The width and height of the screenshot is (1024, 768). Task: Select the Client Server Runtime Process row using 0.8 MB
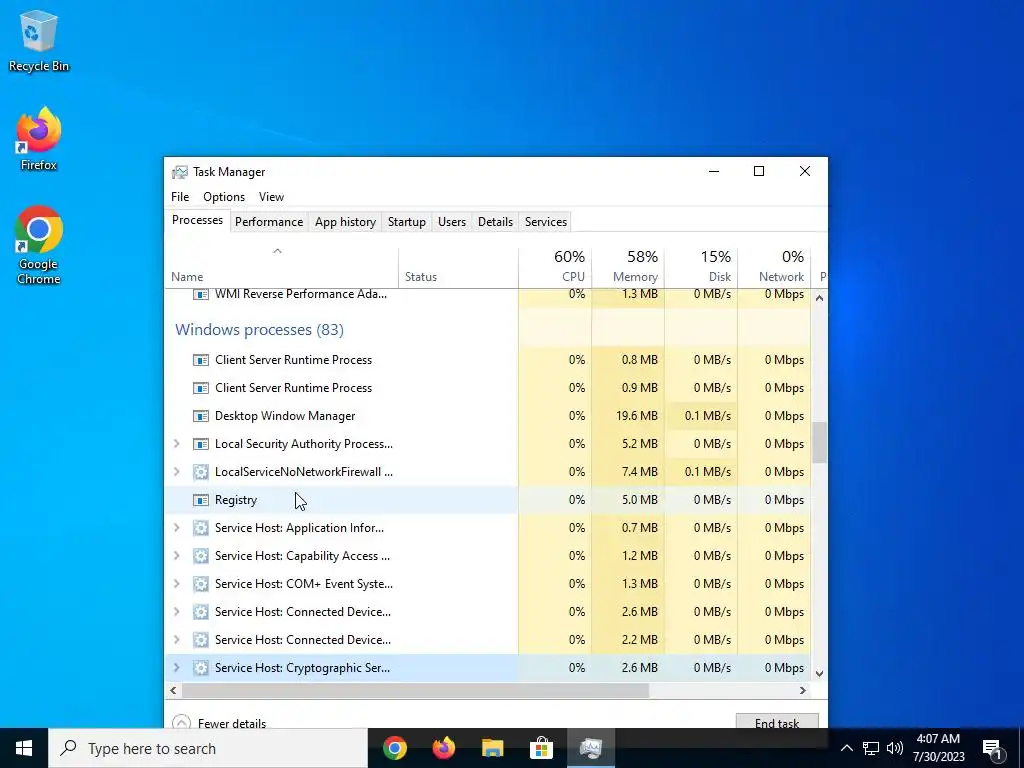coord(488,360)
